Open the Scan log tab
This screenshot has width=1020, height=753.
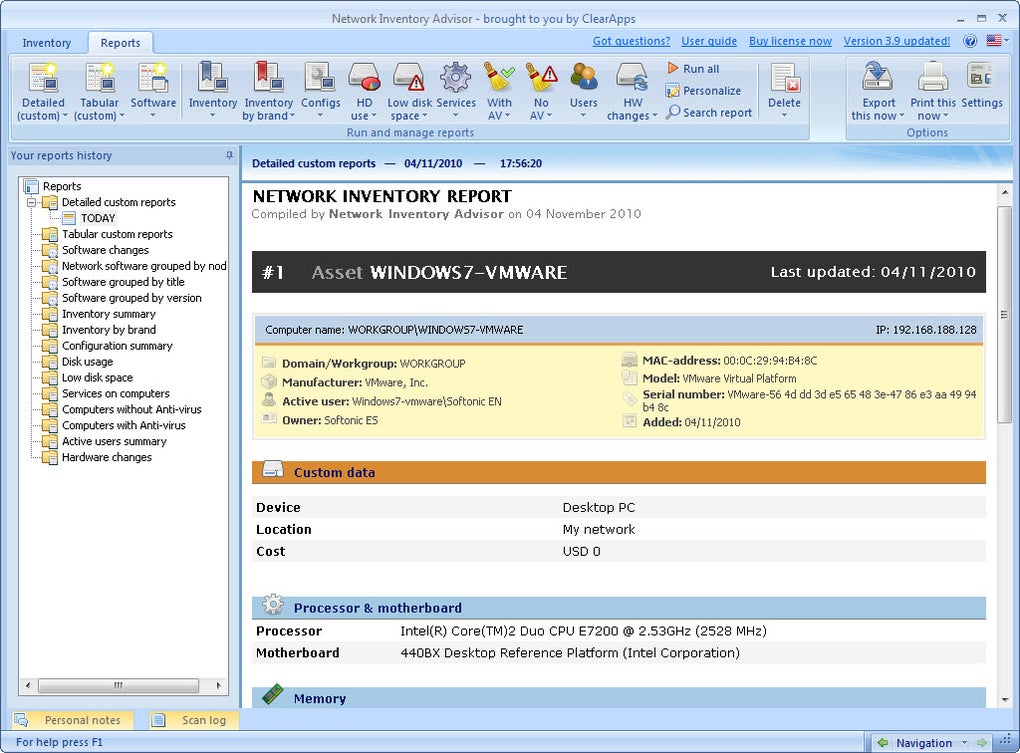[193, 720]
